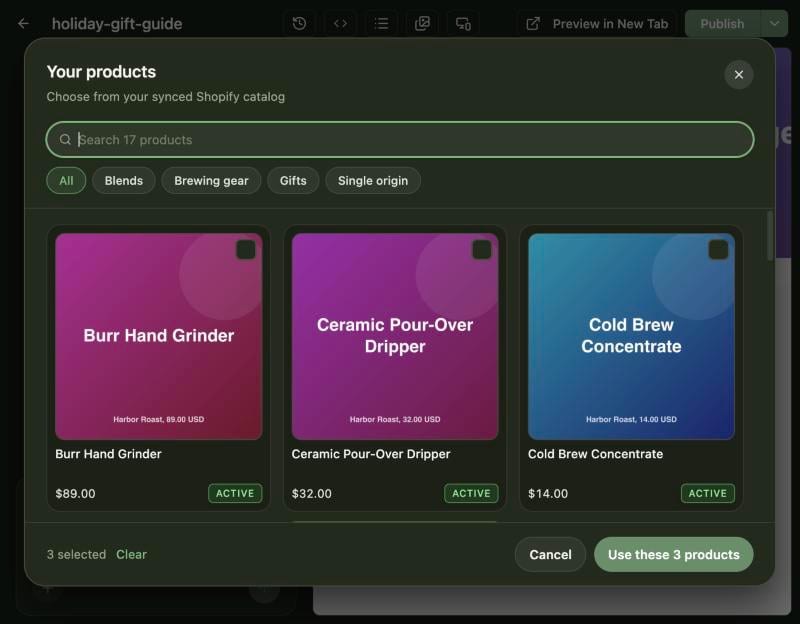Click the 3 selected count text
800x624 pixels.
[x=77, y=554]
